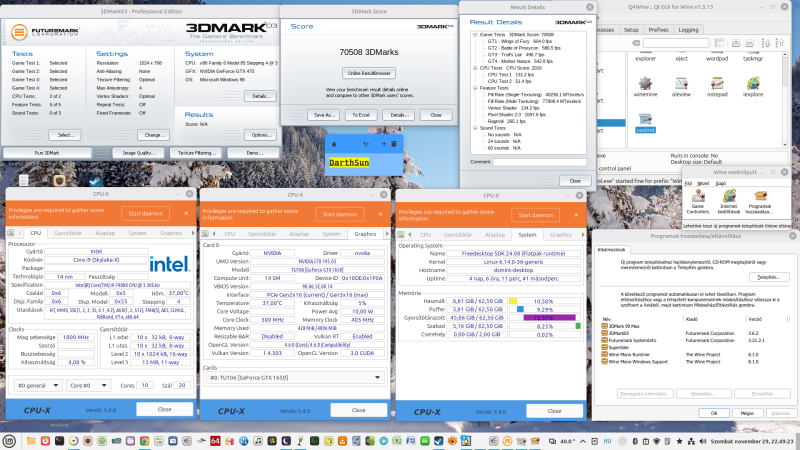Click the tab scroll right arrow in System CPU-X window

pos(583,234)
